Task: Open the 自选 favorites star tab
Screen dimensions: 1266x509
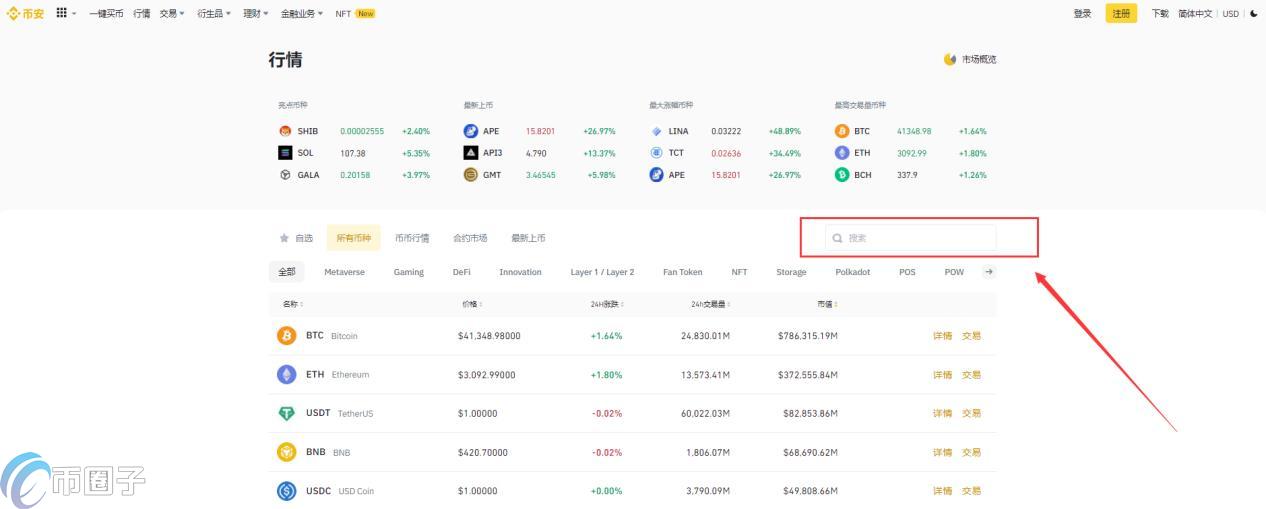Action: pos(296,238)
